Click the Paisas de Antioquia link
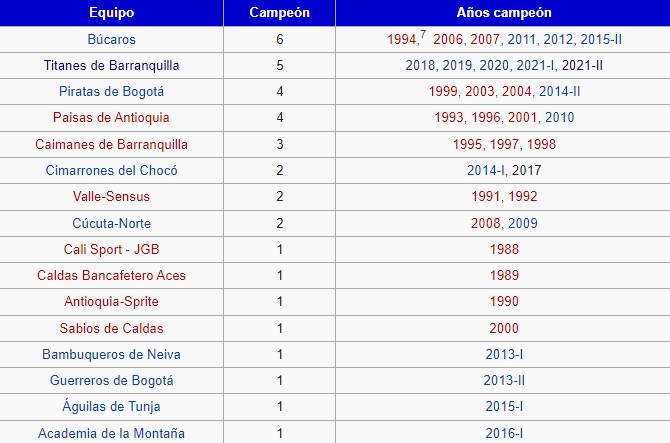 point(111,117)
